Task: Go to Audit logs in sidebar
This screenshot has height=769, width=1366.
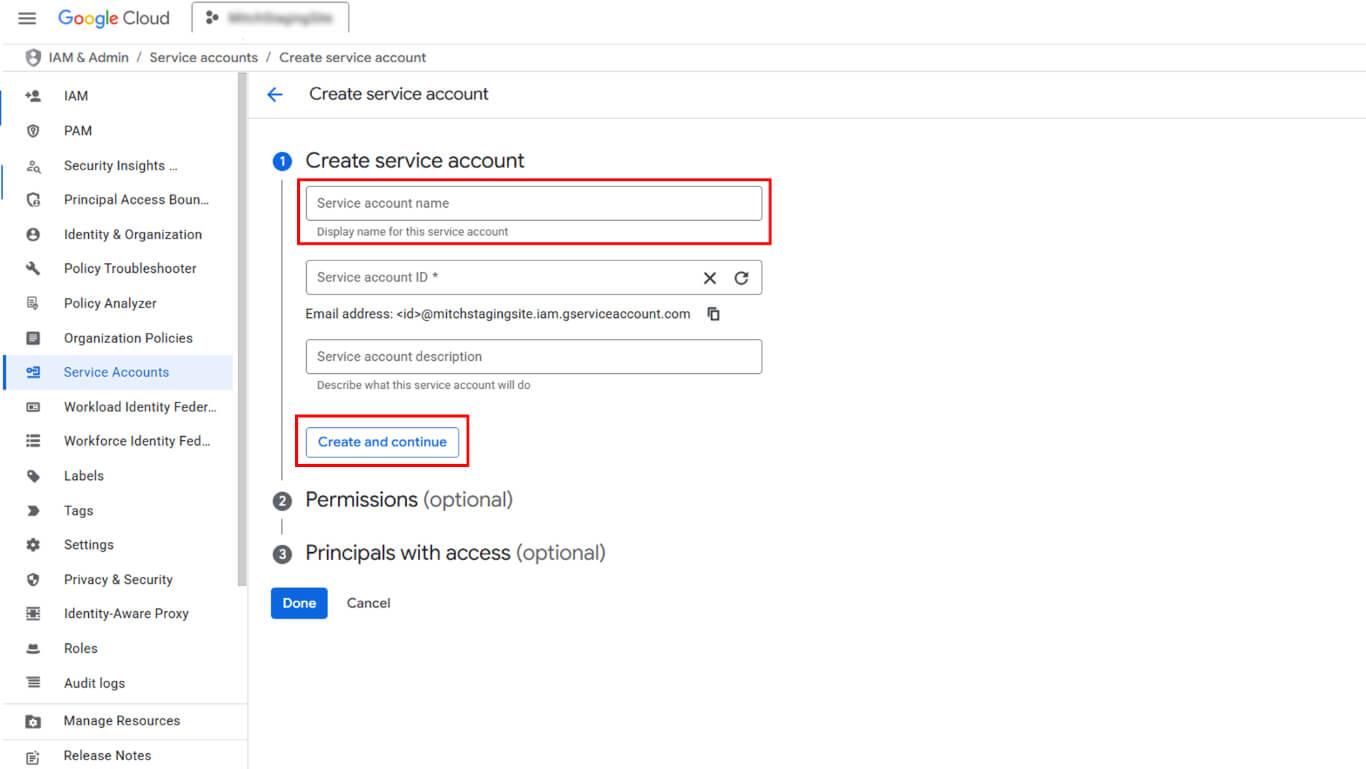Action: coord(94,683)
